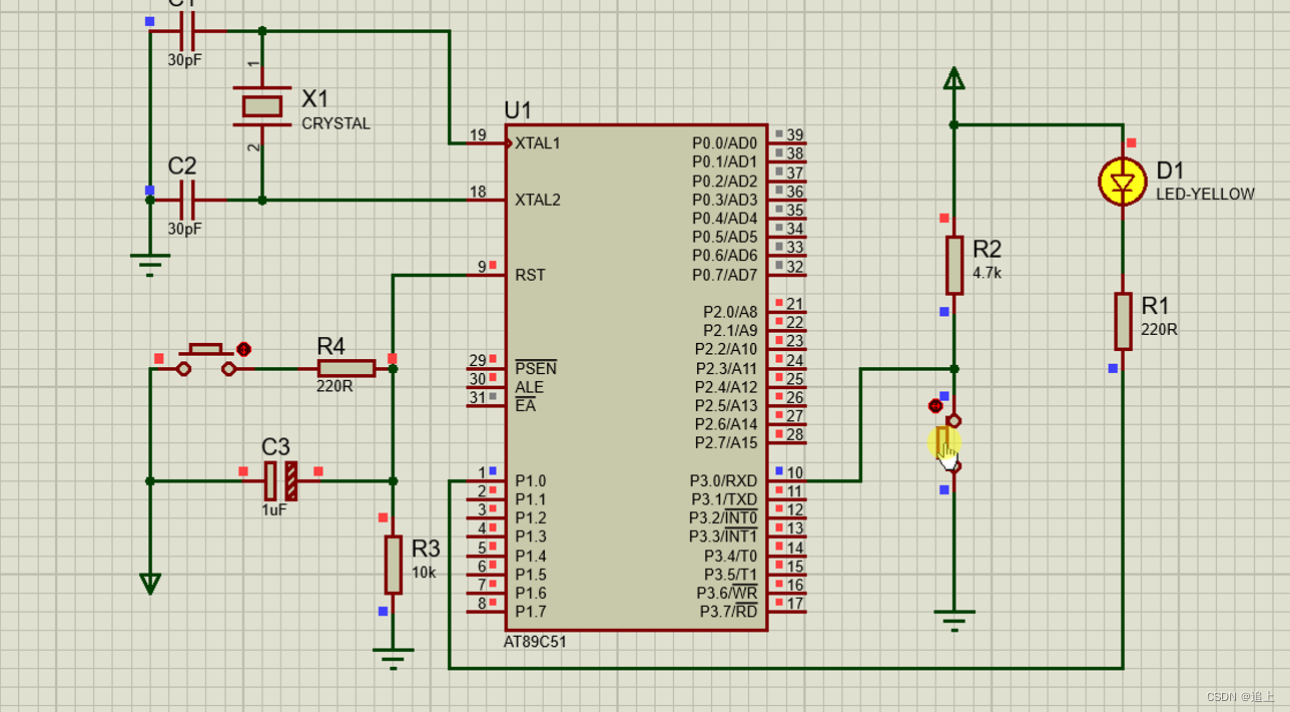Select ground symbol below the P3.0 switch
The height and width of the screenshot is (712, 1290).
click(954, 621)
